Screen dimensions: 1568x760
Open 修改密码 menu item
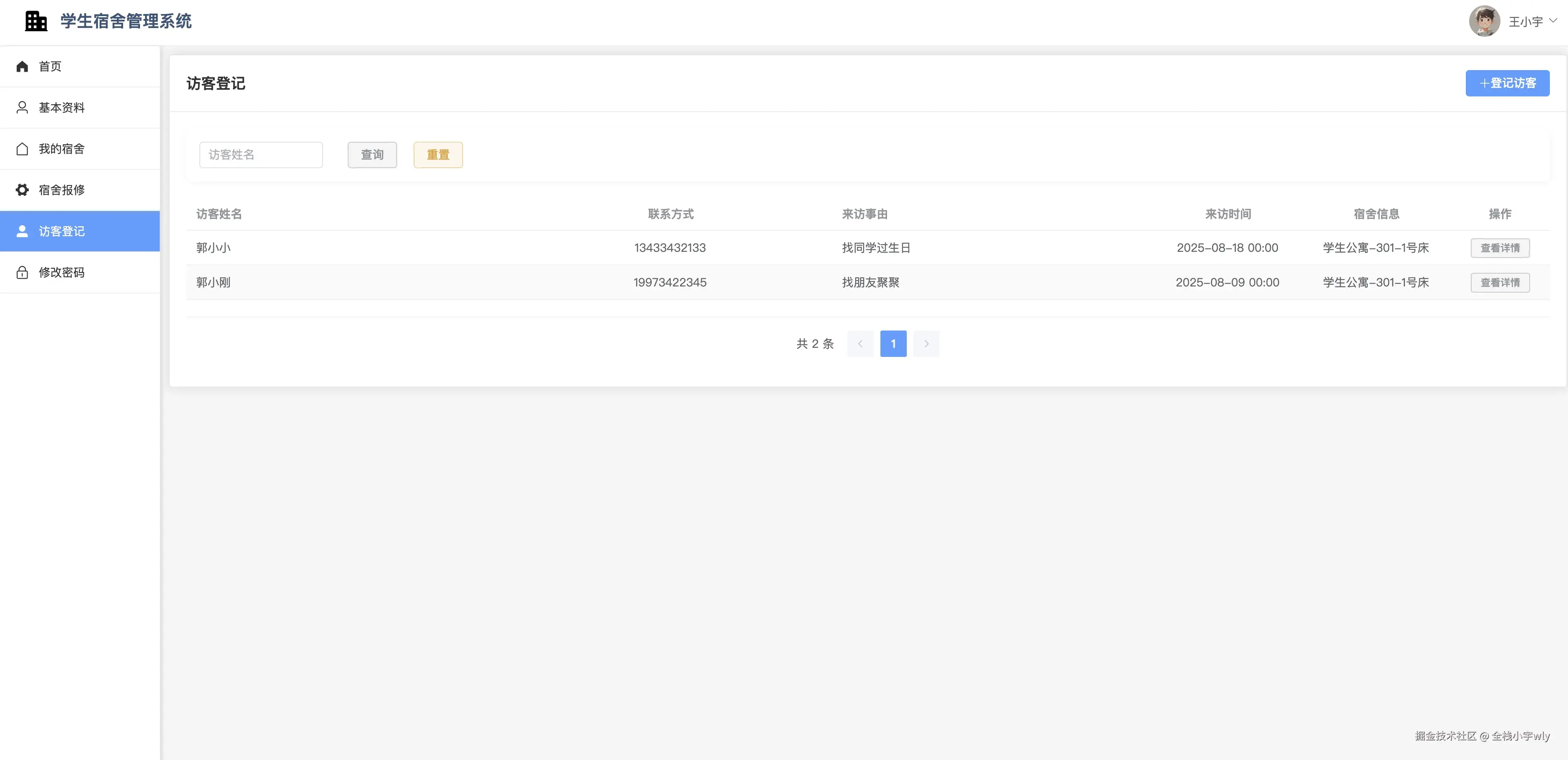[62, 273]
